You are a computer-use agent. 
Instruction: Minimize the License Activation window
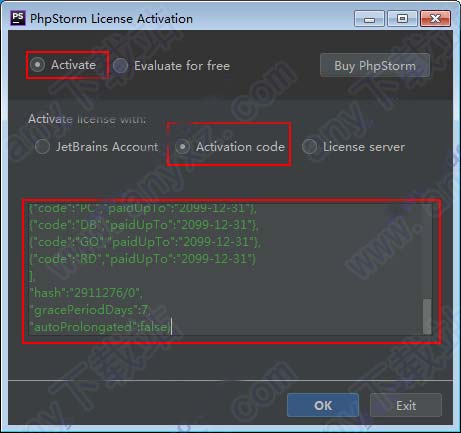(369, 19)
